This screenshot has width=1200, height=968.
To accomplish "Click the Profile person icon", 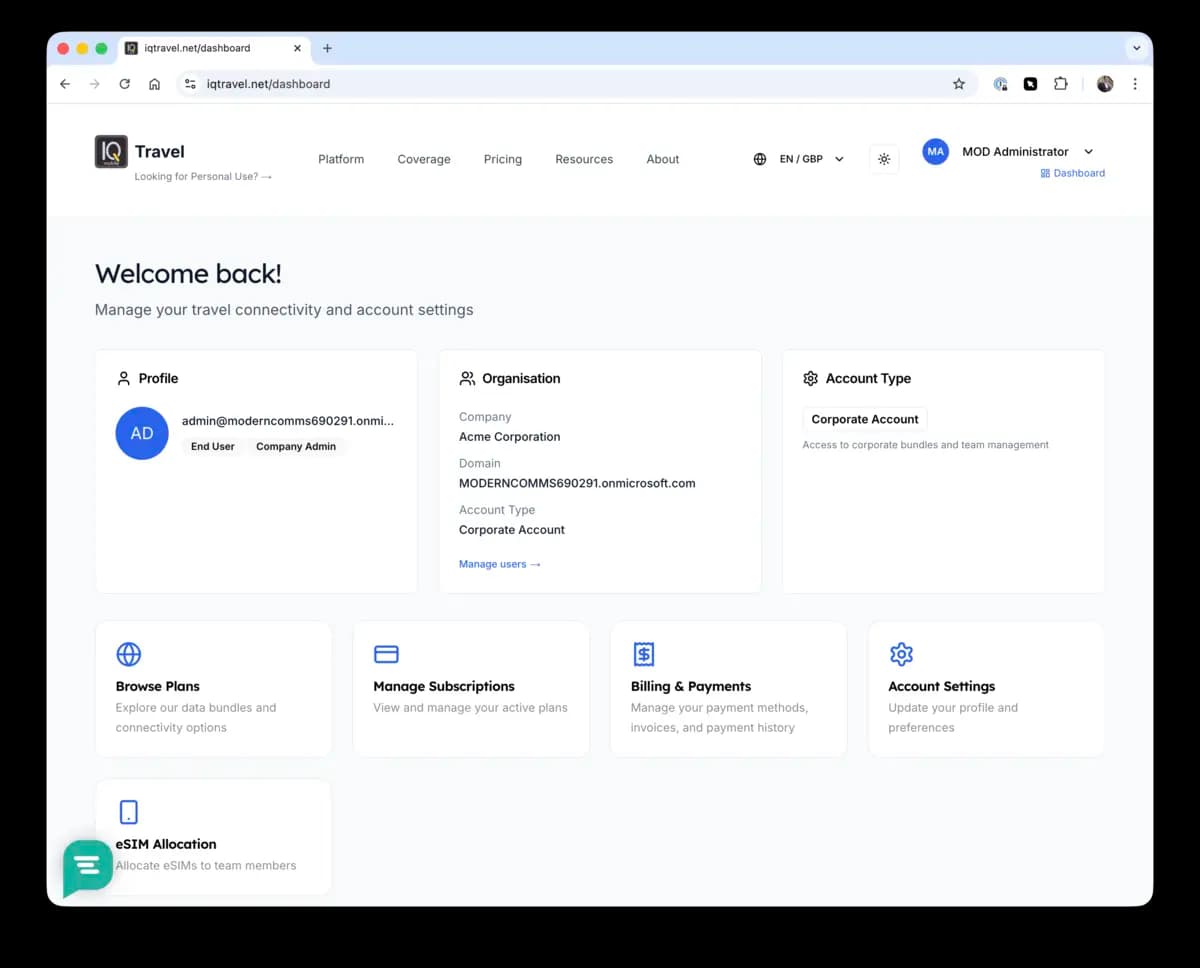I will [x=124, y=378].
